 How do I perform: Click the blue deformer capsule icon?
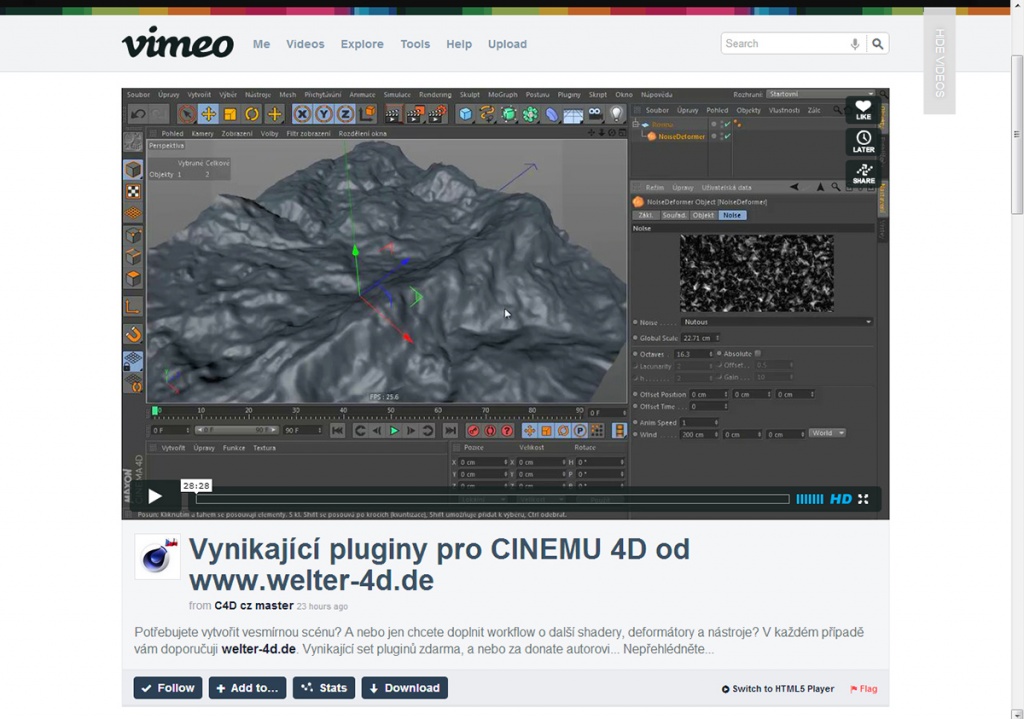click(552, 114)
